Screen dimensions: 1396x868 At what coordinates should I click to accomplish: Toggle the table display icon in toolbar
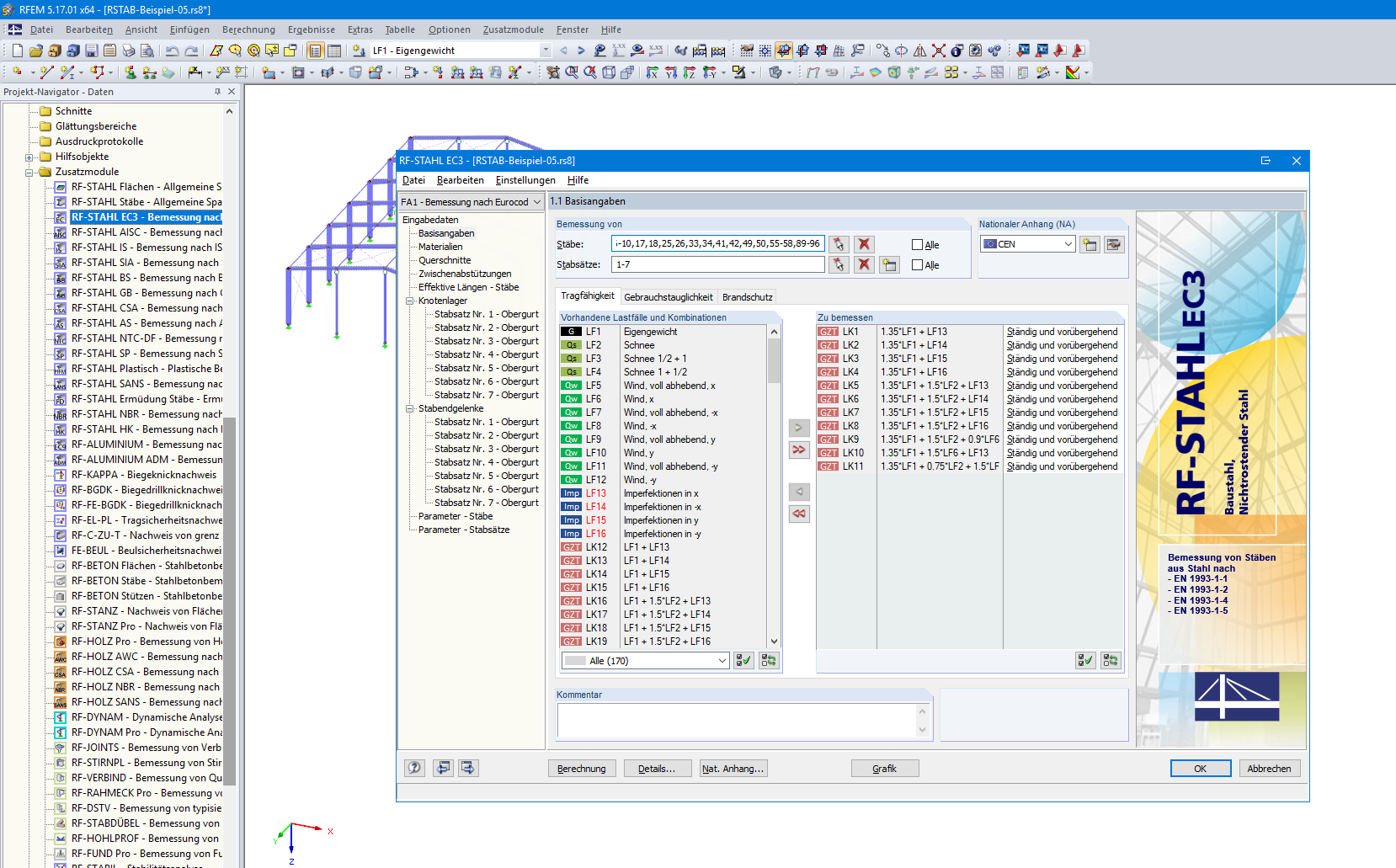pos(334,51)
